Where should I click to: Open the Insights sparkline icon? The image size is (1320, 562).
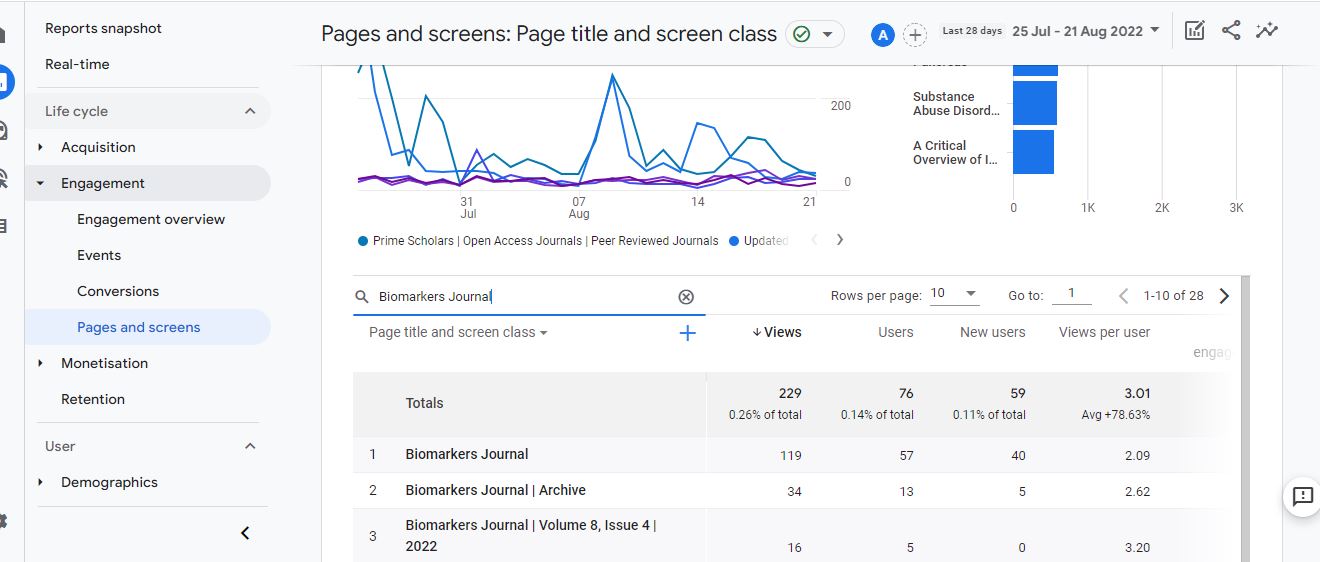click(1267, 31)
